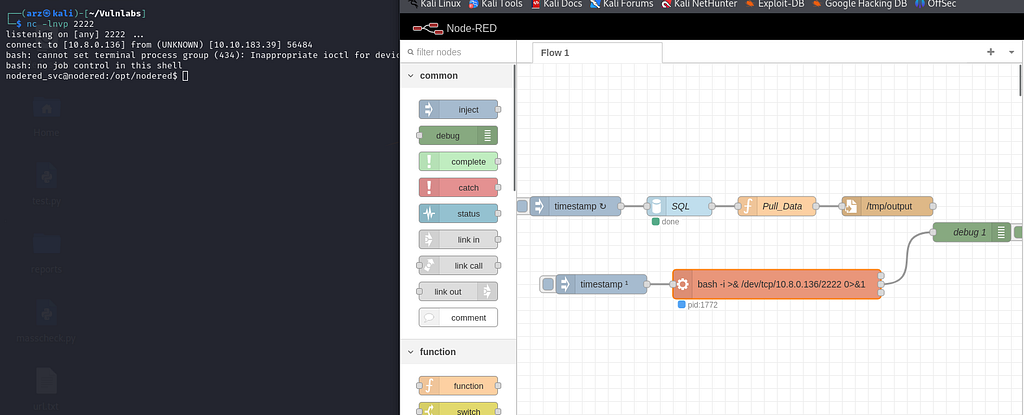Toggle the debug 1 node output button
The width and height of the screenshot is (1024, 415).
coord(1018,232)
